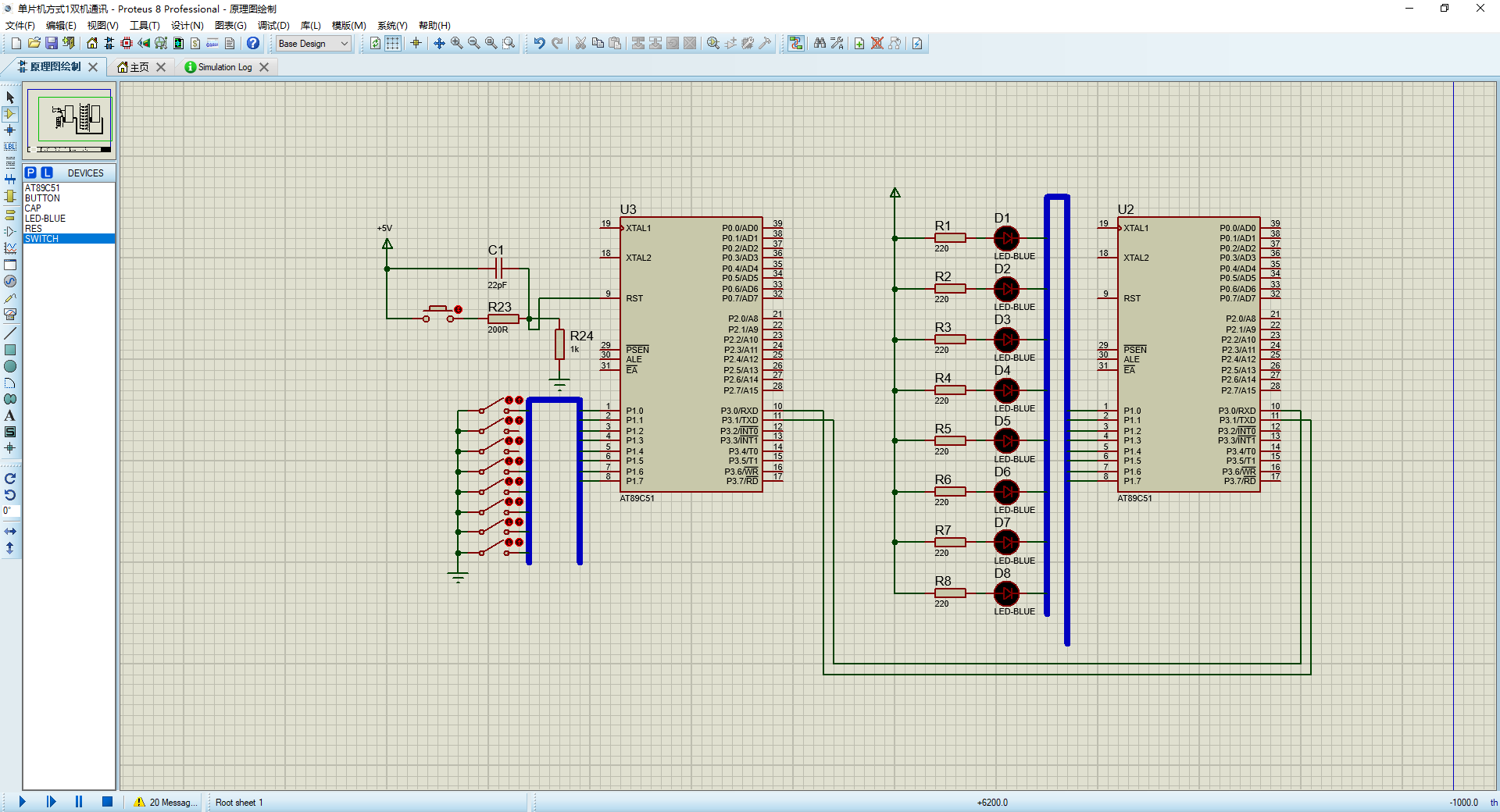The image size is (1500, 812).
Task: Switch to the 主页 tab
Action: click(x=134, y=67)
